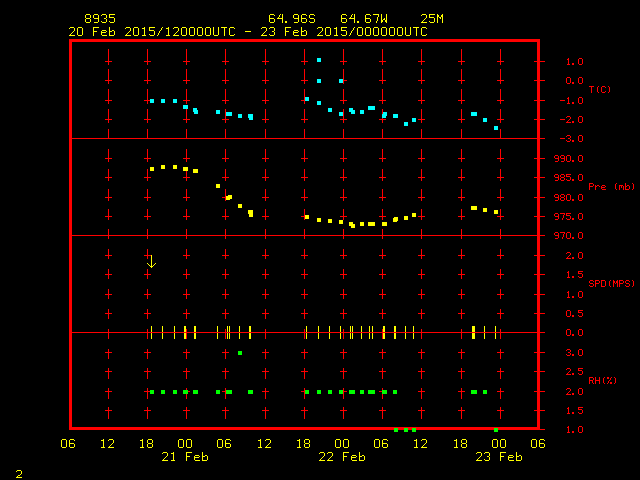Click the 23 Feb date label
640x480 pixels.
[499, 457]
